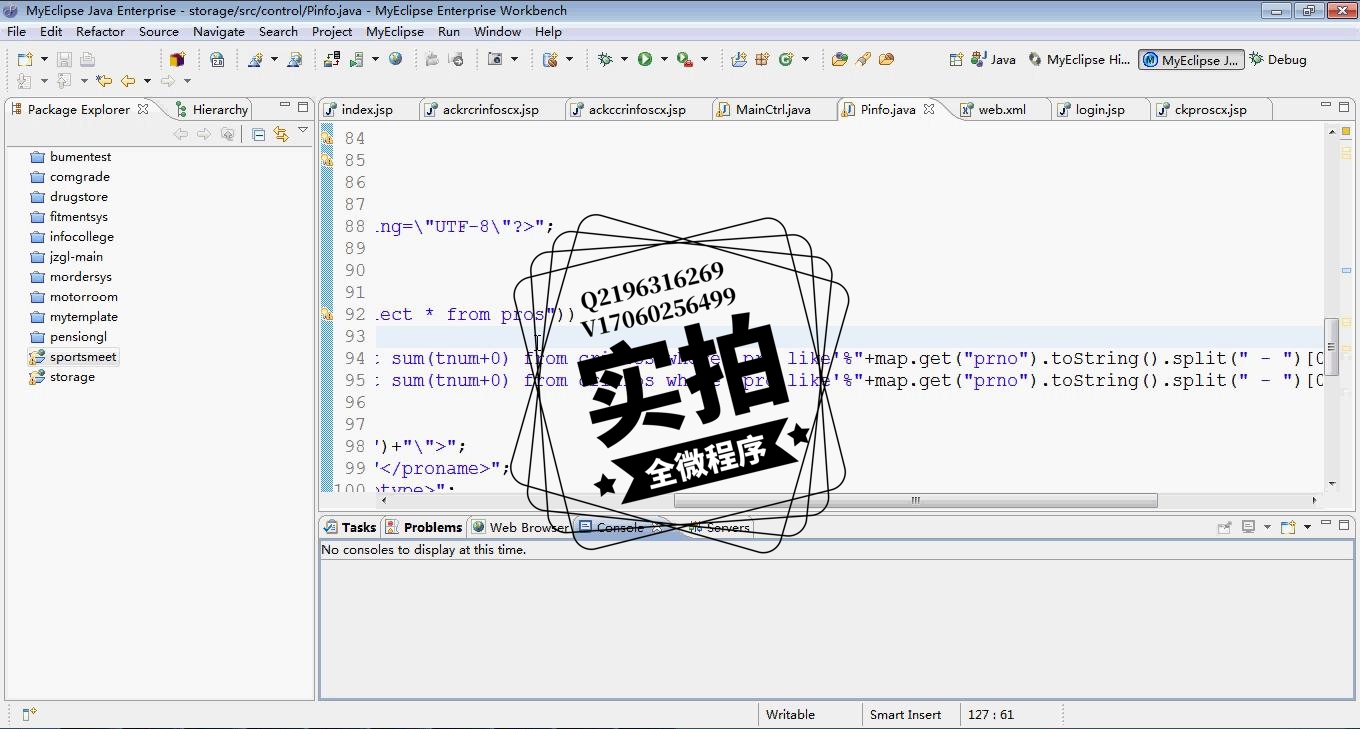Click Collapse All in Package Explorer
This screenshot has width=1360, height=729.
click(x=259, y=134)
